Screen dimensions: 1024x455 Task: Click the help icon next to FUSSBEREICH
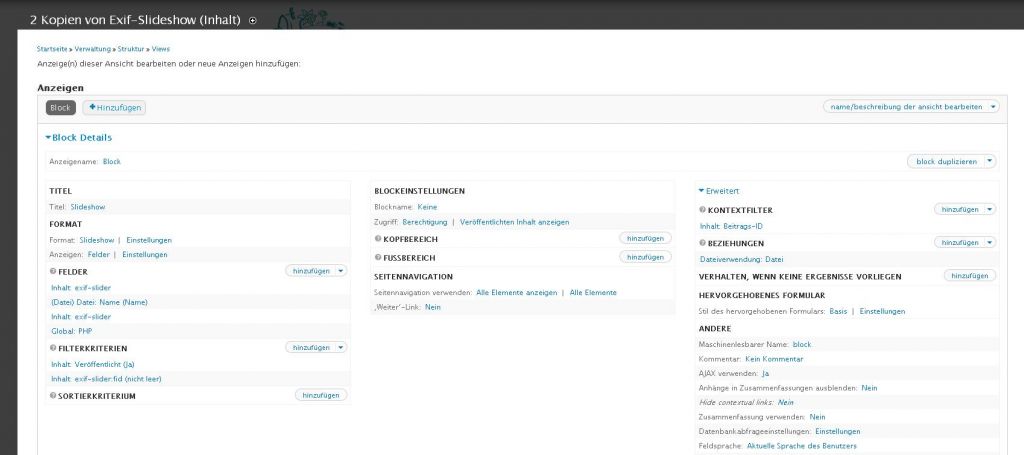(x=378, y=257)
